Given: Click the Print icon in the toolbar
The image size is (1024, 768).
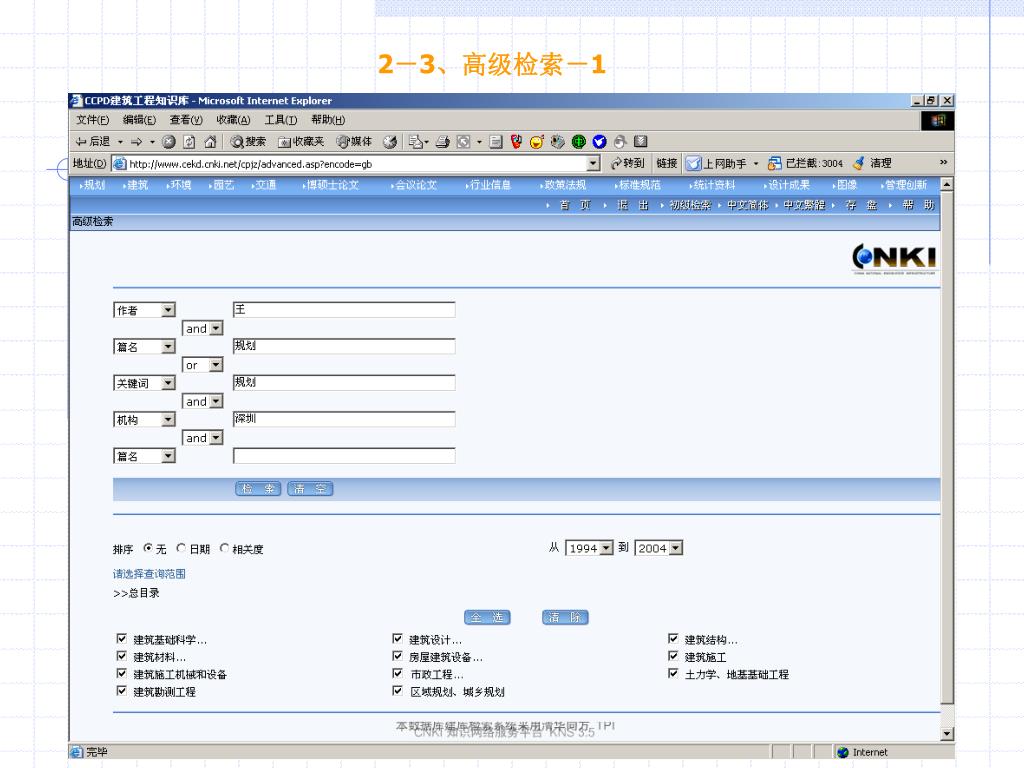Looking at the screenshot, I should pyautogui.click(x=442, y=142).
